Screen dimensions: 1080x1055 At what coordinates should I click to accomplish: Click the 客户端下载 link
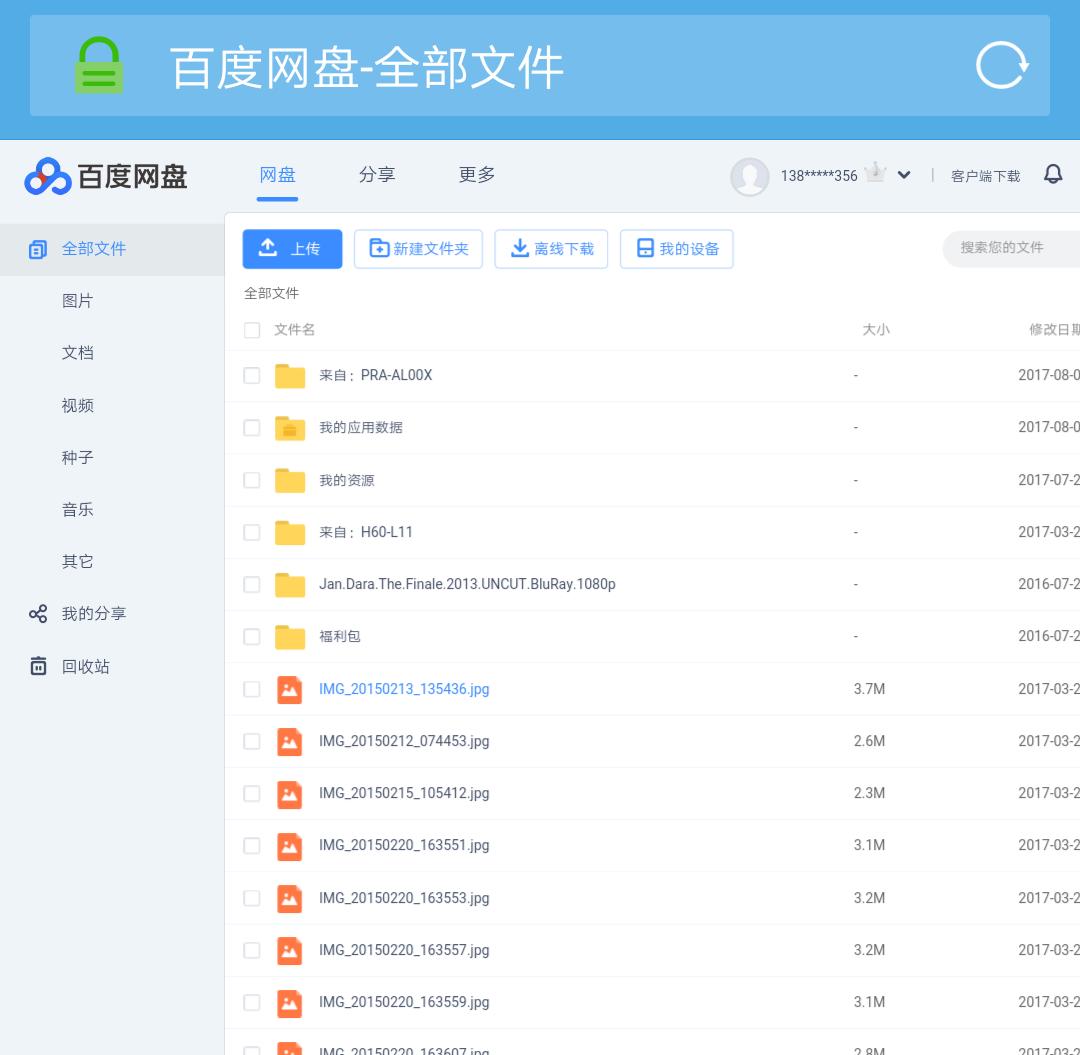[985, 174]
